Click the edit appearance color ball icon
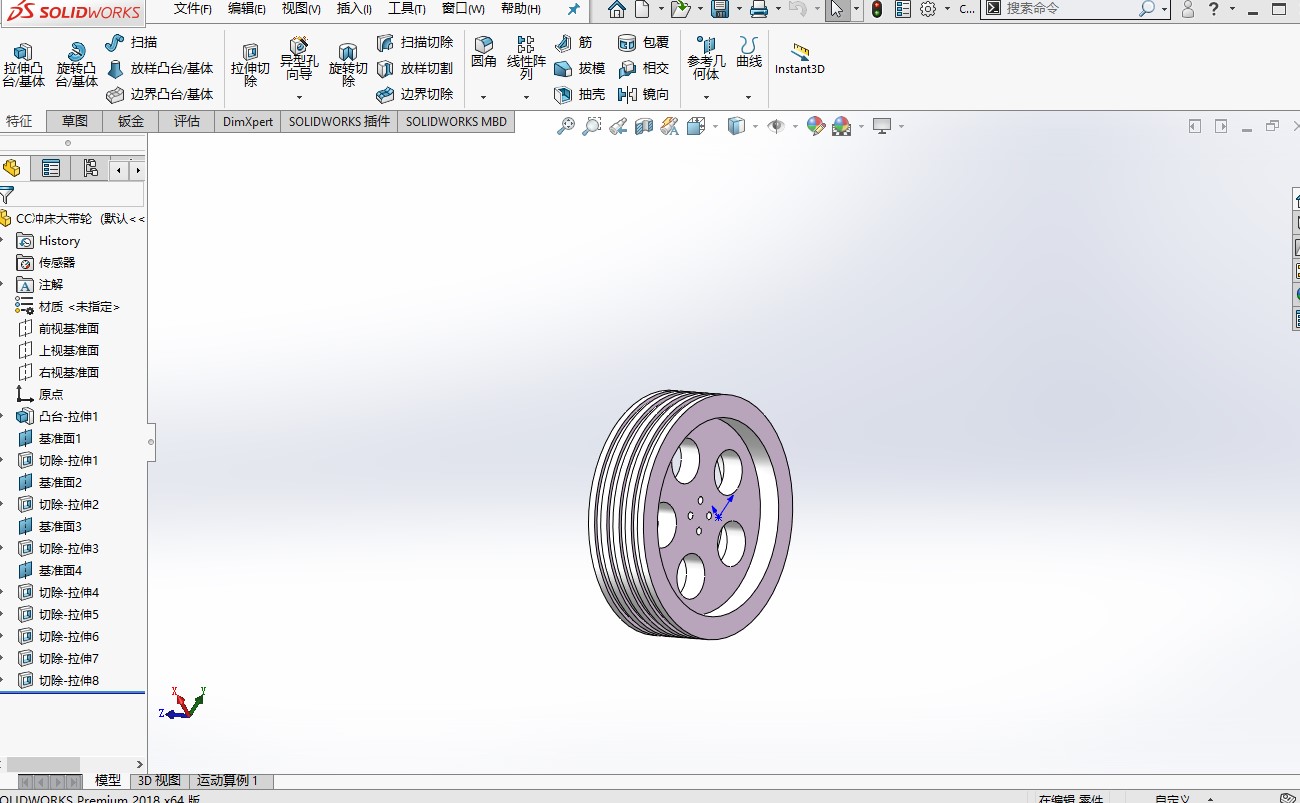 click(815, 126)
